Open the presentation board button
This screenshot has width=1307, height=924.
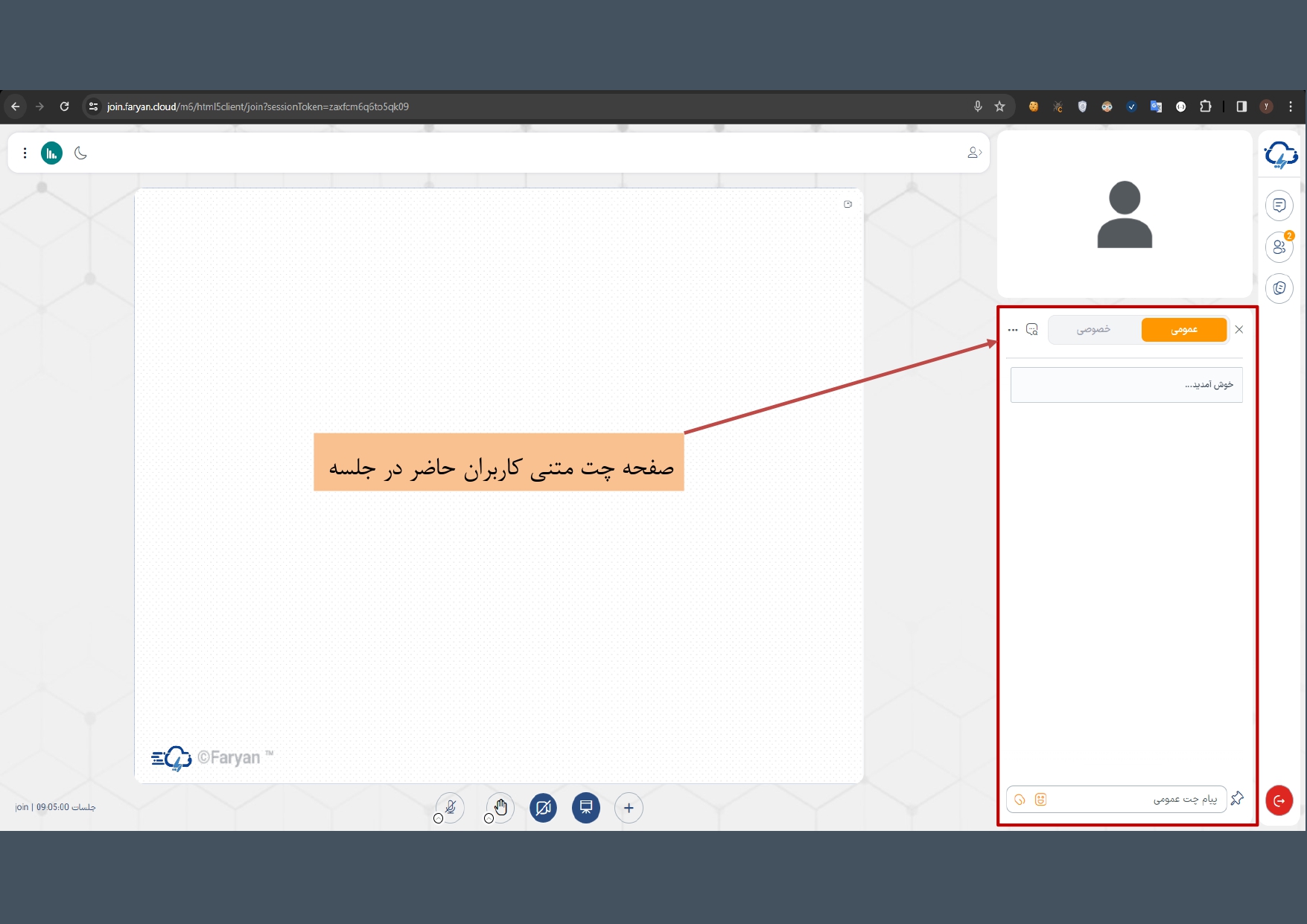(x=586, y=808)
